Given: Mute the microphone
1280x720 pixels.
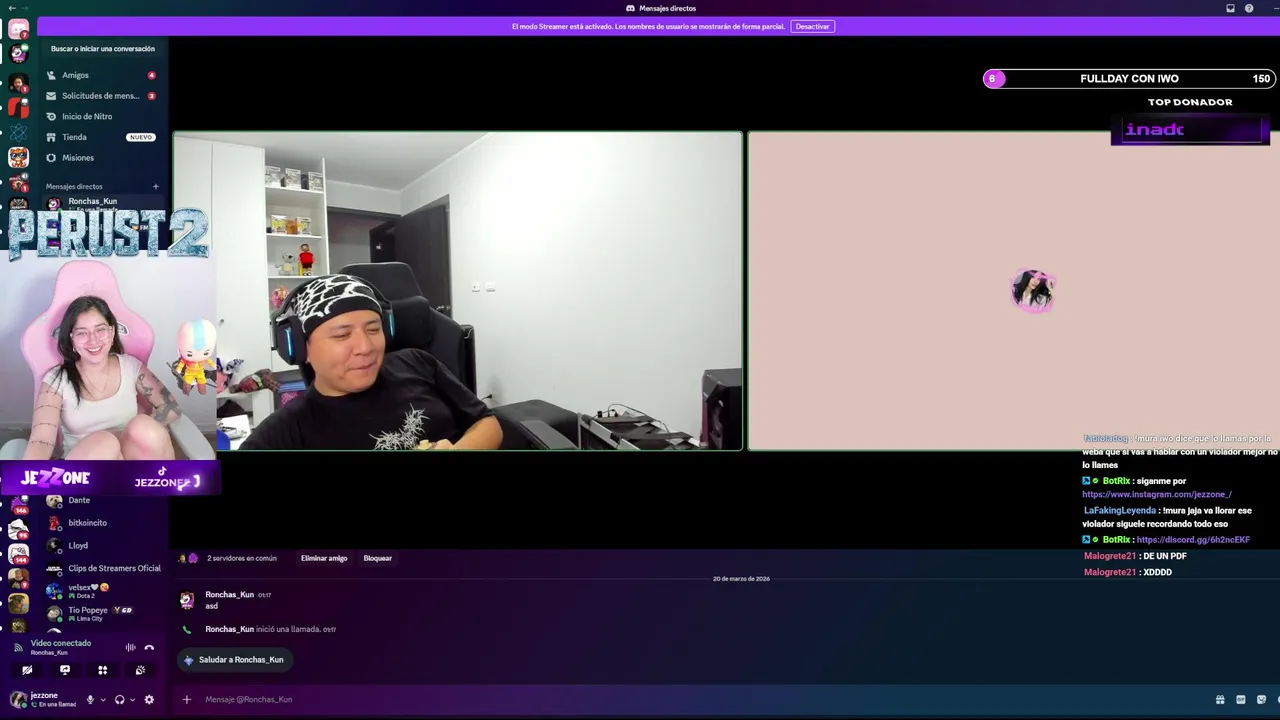Looking at the screenshot, I should pos(90,700).
